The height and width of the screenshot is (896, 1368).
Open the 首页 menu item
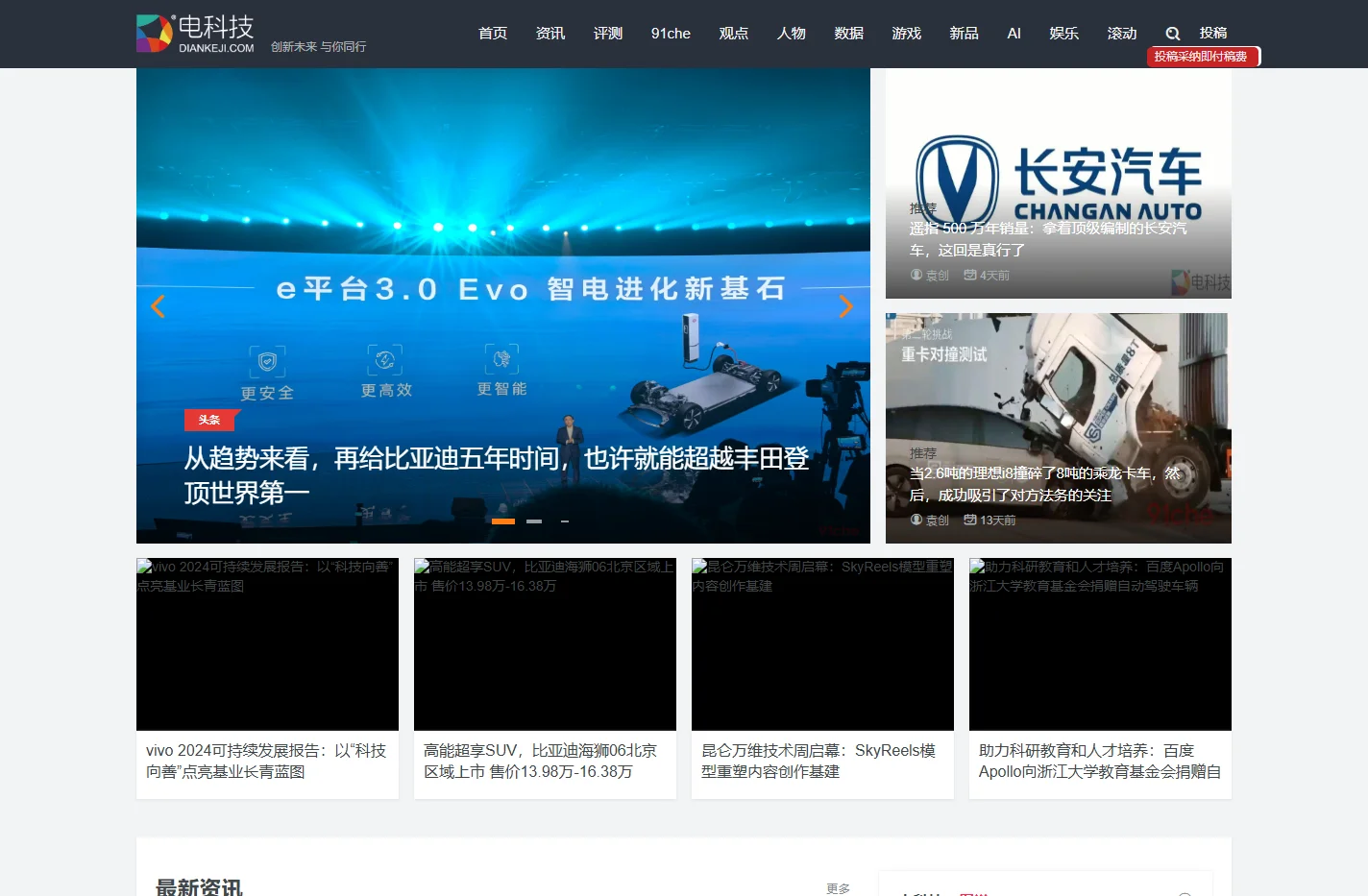pos(493,34)
